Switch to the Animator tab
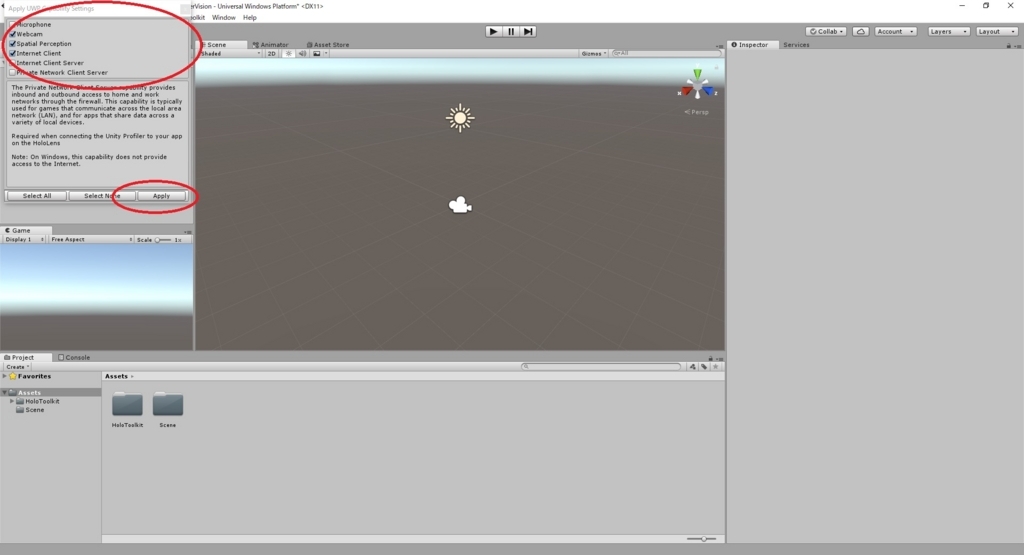The width and height of the screenshot is (1024, 555). click(270, 45)
